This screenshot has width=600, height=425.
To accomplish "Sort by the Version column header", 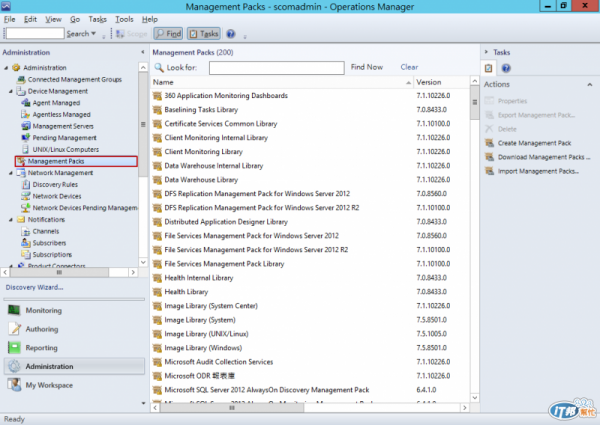I will click(441, 82).
